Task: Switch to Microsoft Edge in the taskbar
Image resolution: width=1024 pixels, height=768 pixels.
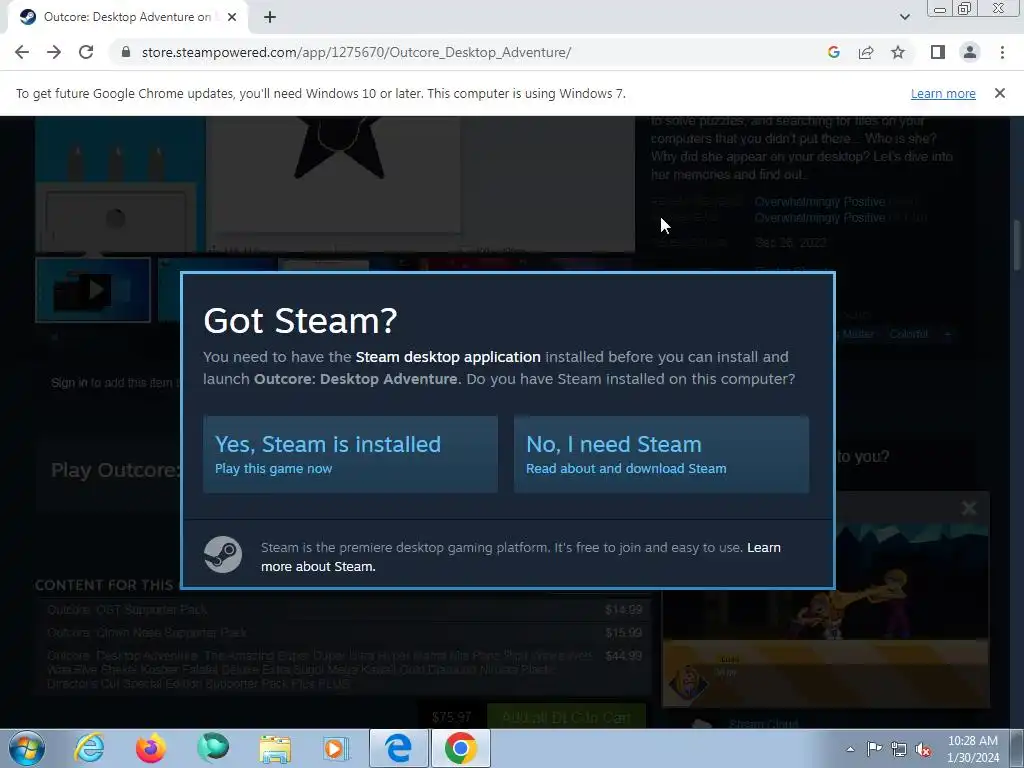Action: click(398, 748)
